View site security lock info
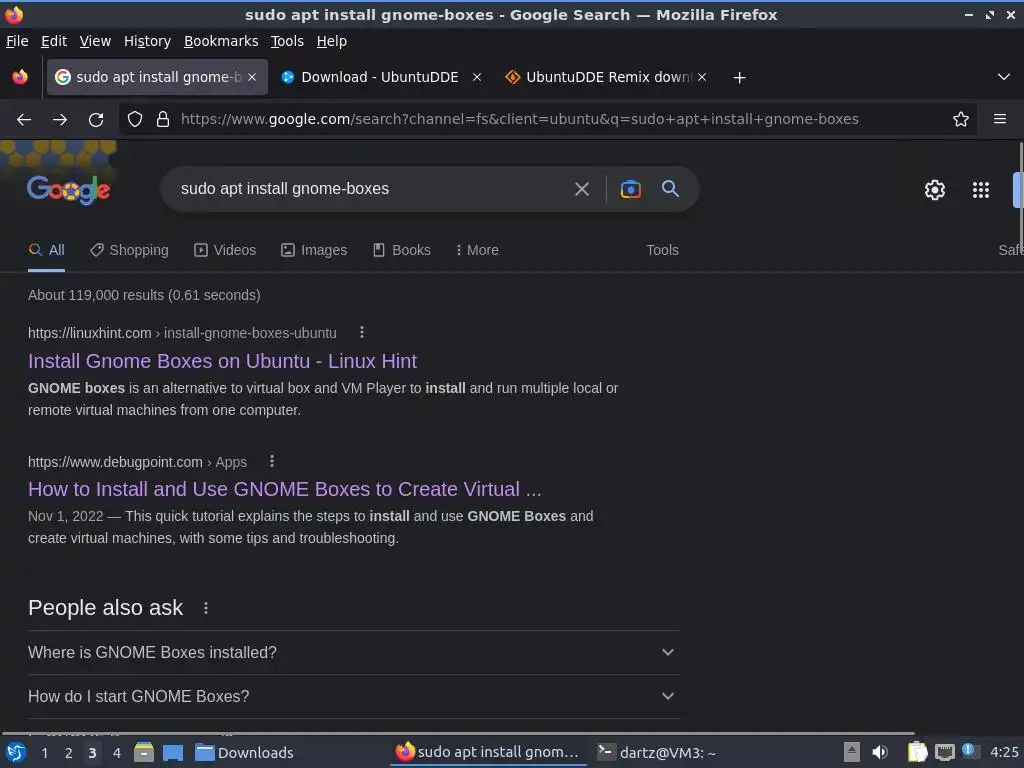This screenshot has height=768, width=1024. 163,120
